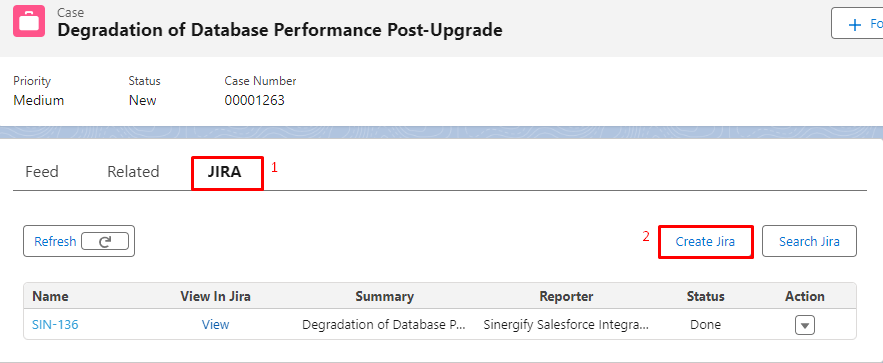Click the pink Case briefcase icon
The height and width of the screenshot is (363, 883).
pos(29,21)
